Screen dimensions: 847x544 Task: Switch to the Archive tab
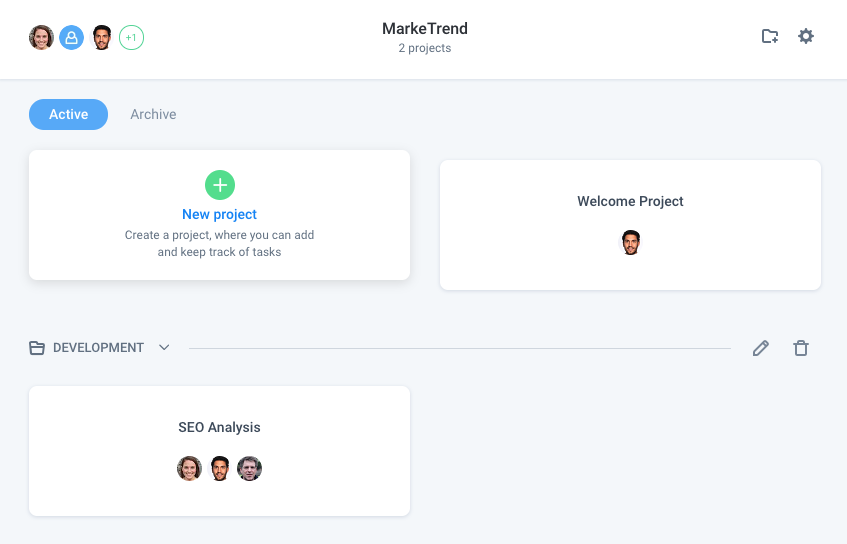click(153, 115)
